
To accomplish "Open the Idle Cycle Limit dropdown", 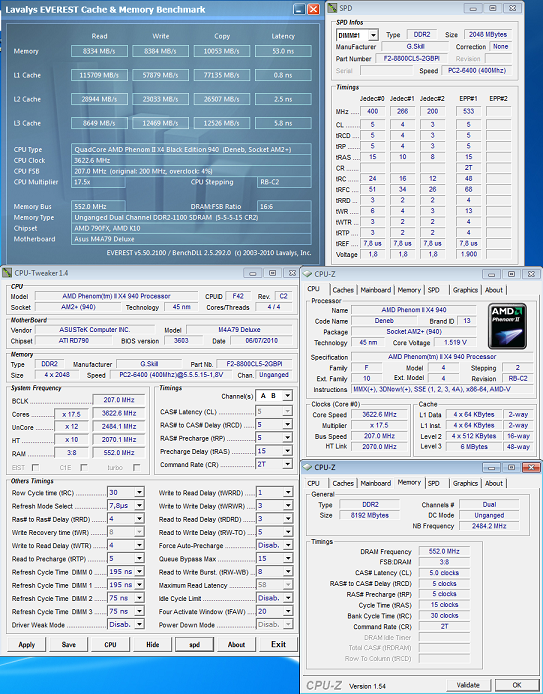I will pyautogui.click(x=288, y=598).
